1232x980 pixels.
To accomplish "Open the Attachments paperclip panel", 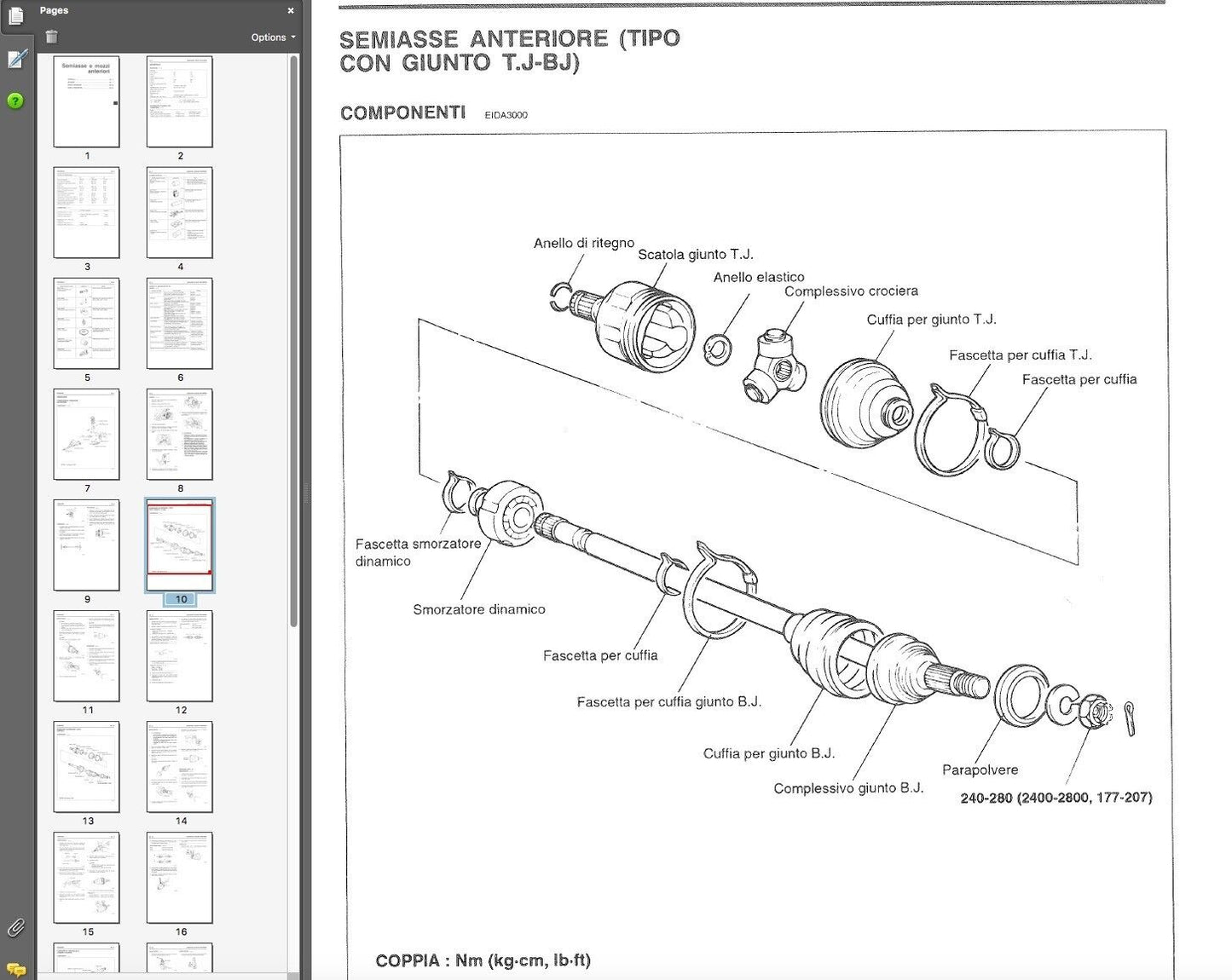I will 15,927.
